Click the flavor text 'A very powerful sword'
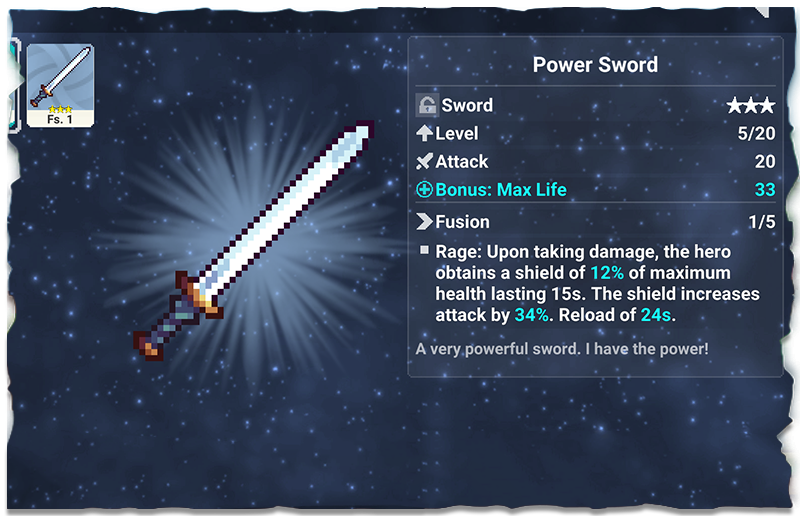Screen dimensions: 800x516 coord(498,349)
